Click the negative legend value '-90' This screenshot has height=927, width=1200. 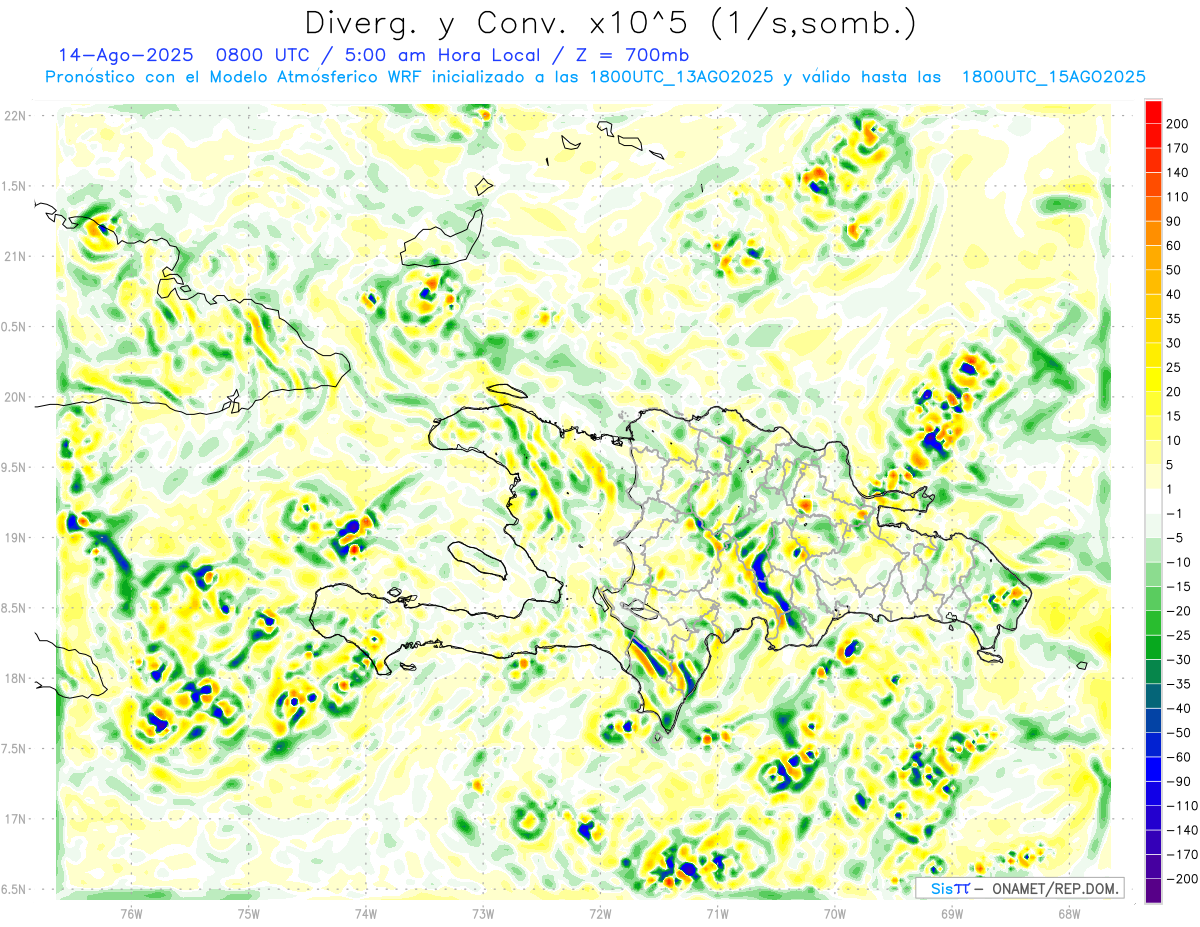click(1179, 782)
